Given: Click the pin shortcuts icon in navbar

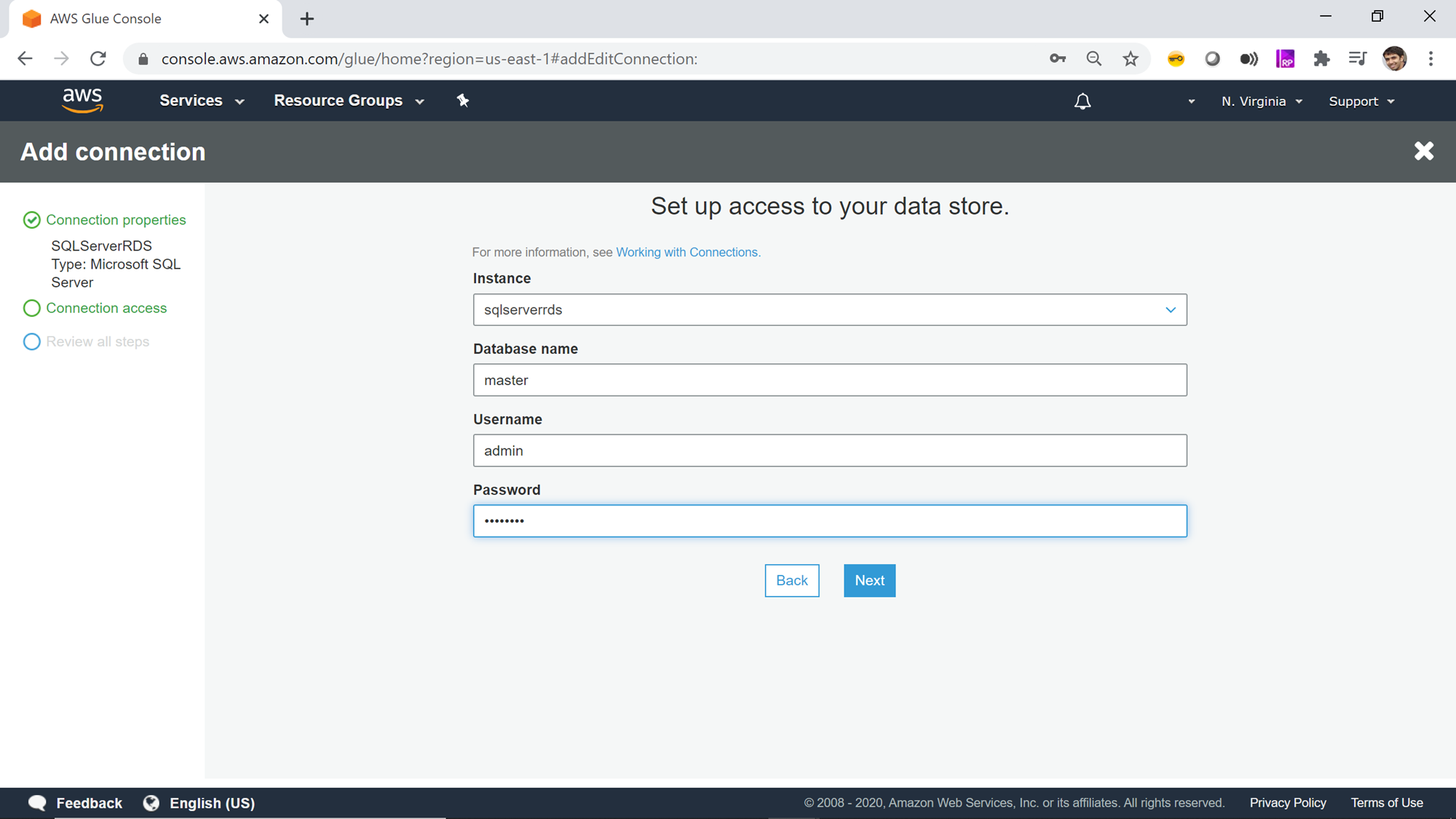Looking at the screenshot, I should [463, 100].
